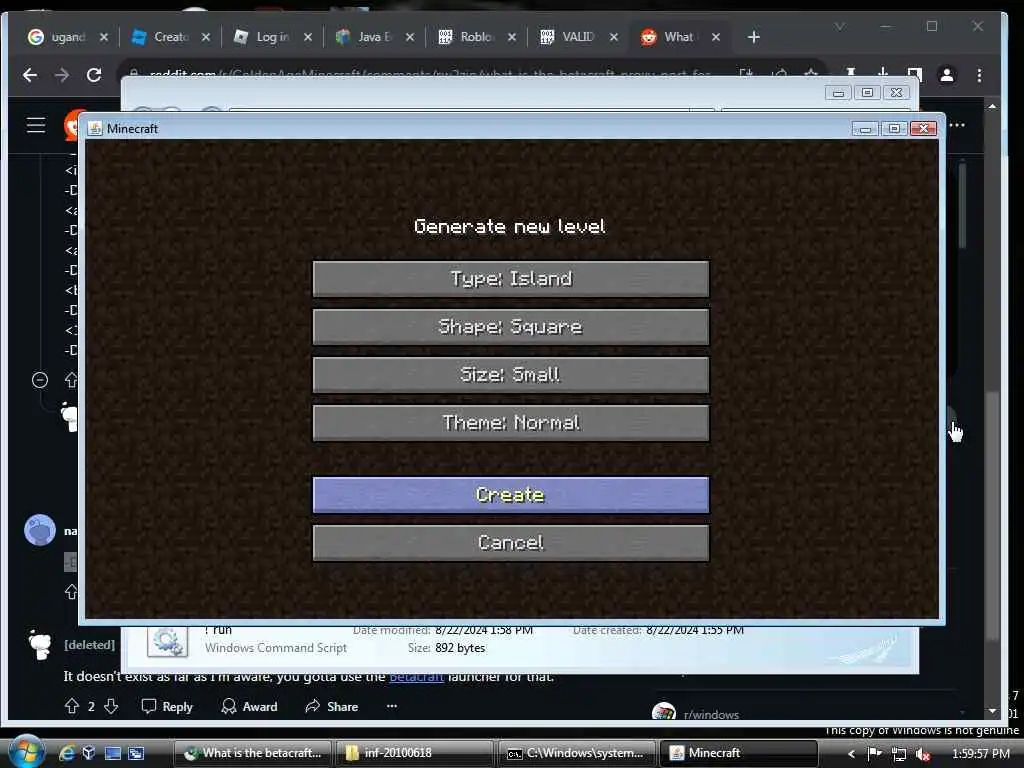Go forward in the Chrome browser
This screenshot has height=768, width=1024.
[62, 75]
